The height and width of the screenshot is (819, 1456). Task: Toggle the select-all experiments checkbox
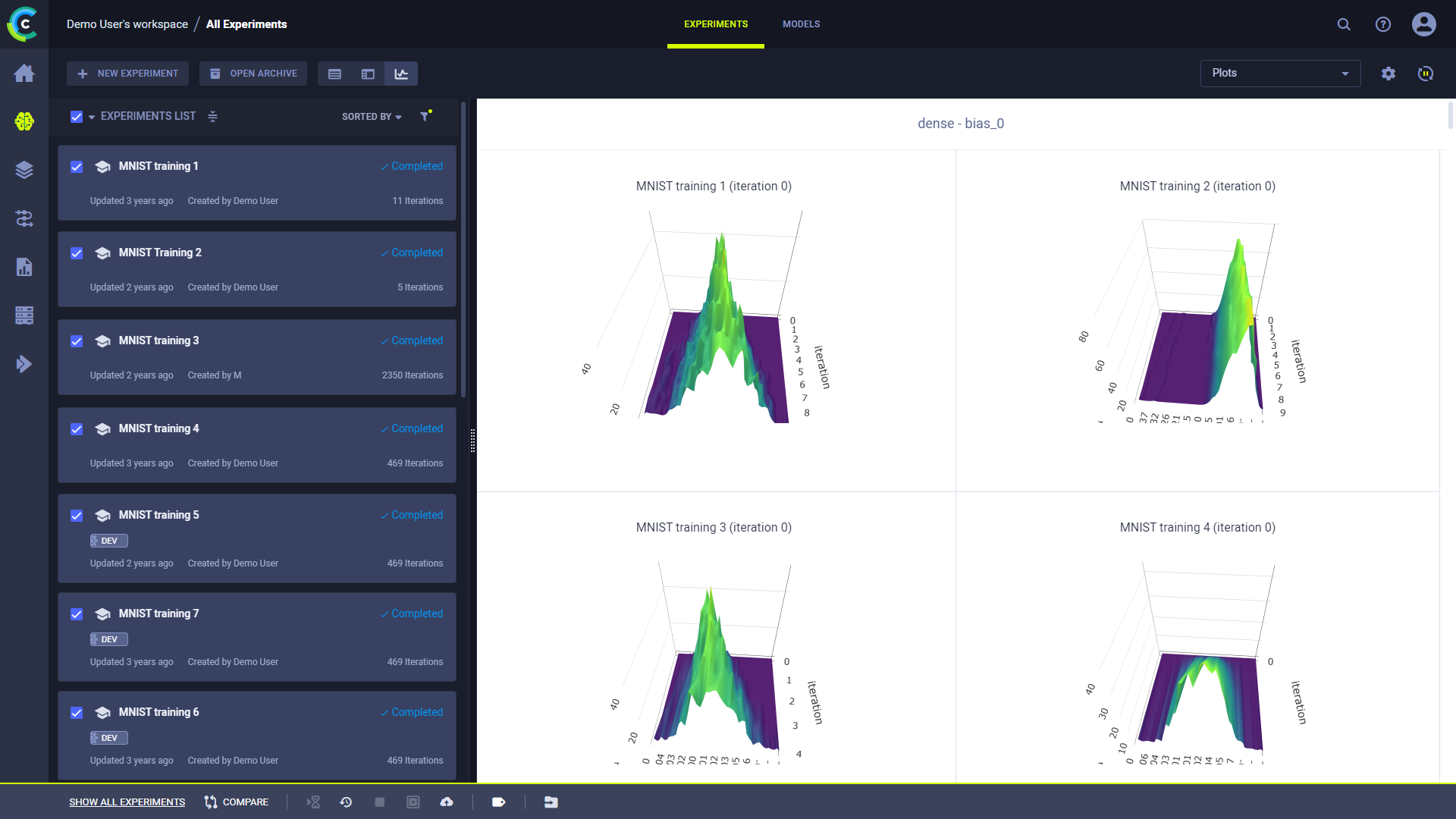tap(77, 116)
